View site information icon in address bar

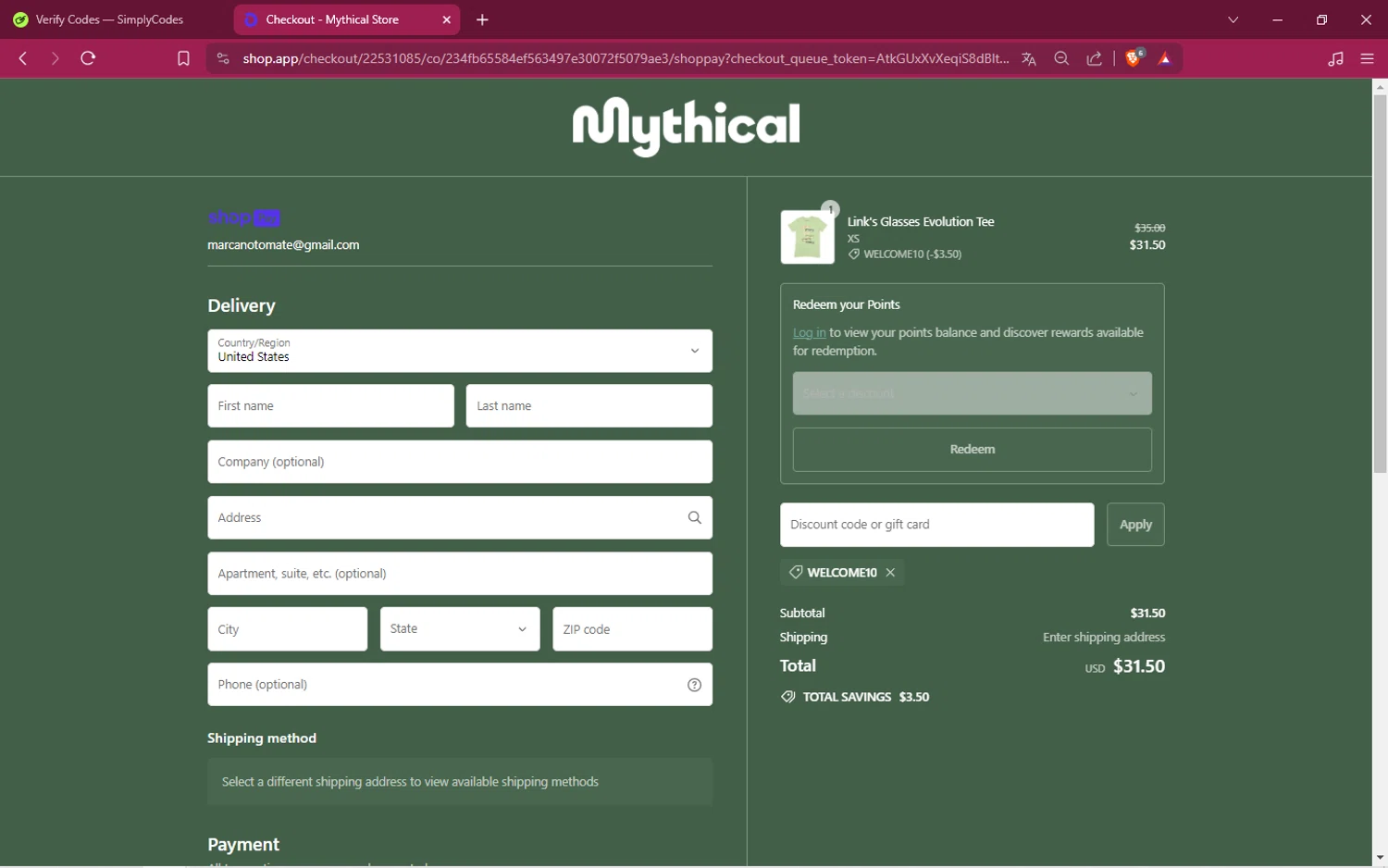tap(222, 58)
